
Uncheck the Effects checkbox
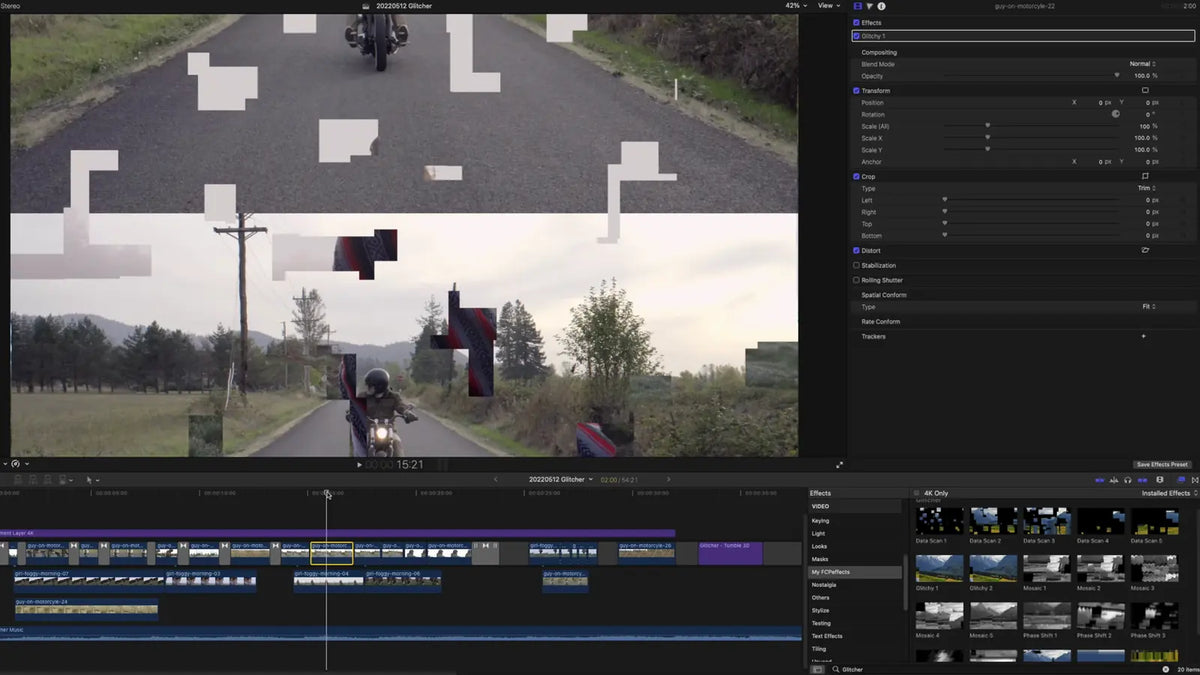856,22
